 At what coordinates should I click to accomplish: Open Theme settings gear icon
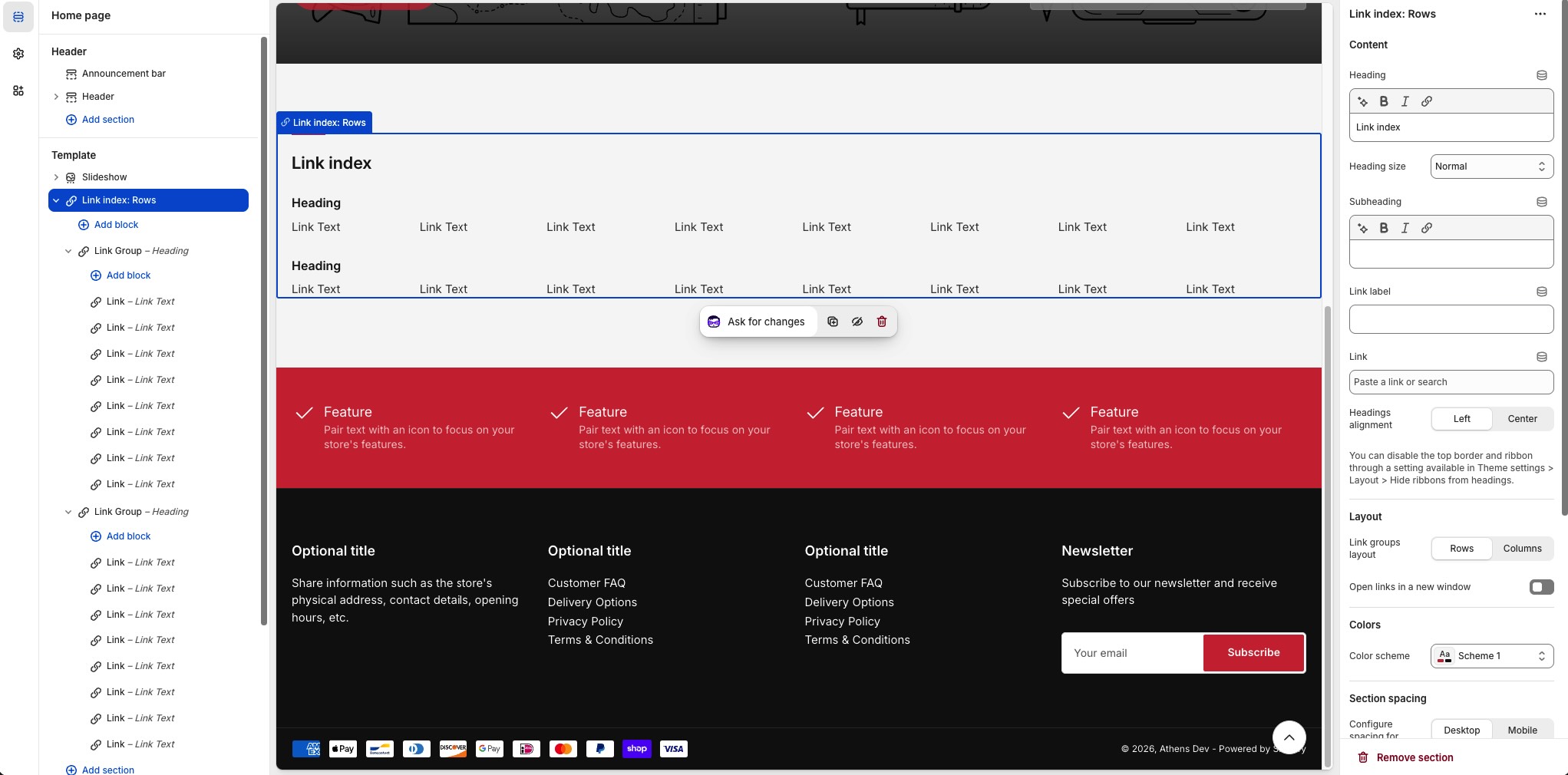click(x=18, y=54)
